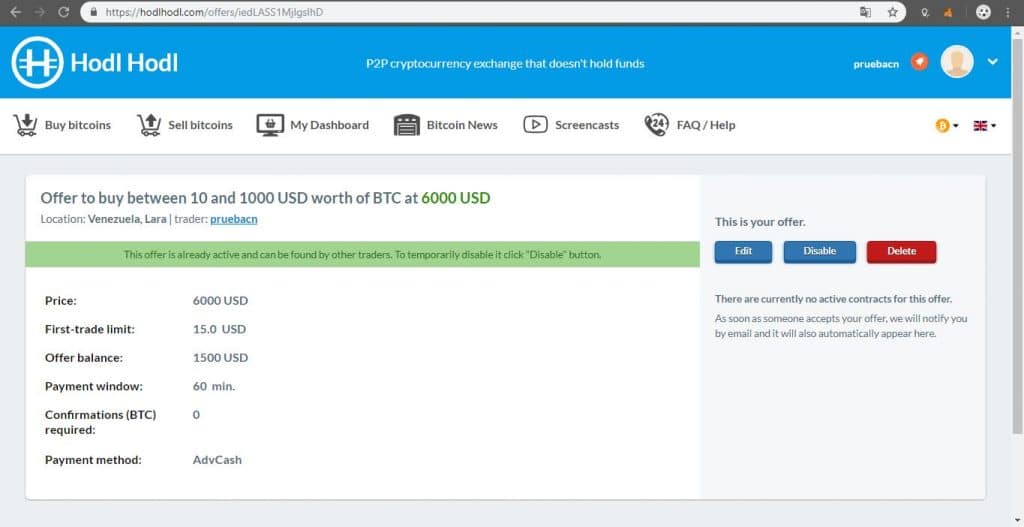Click the offer title heading text
Viewport: 1024px width, 527px height.
(x=265, y=198)
